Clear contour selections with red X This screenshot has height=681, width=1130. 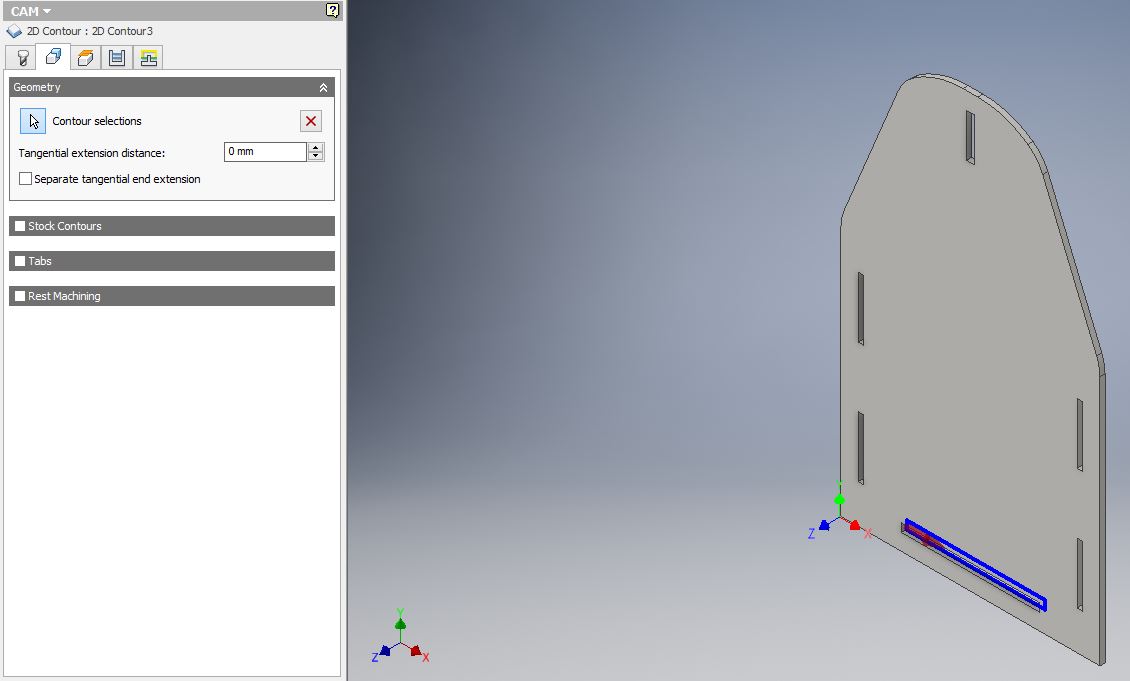tap(311, 121)
